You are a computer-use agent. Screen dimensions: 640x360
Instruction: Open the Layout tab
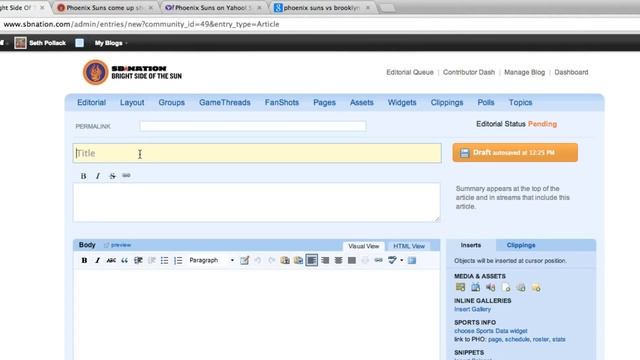[x=132, y=102]
